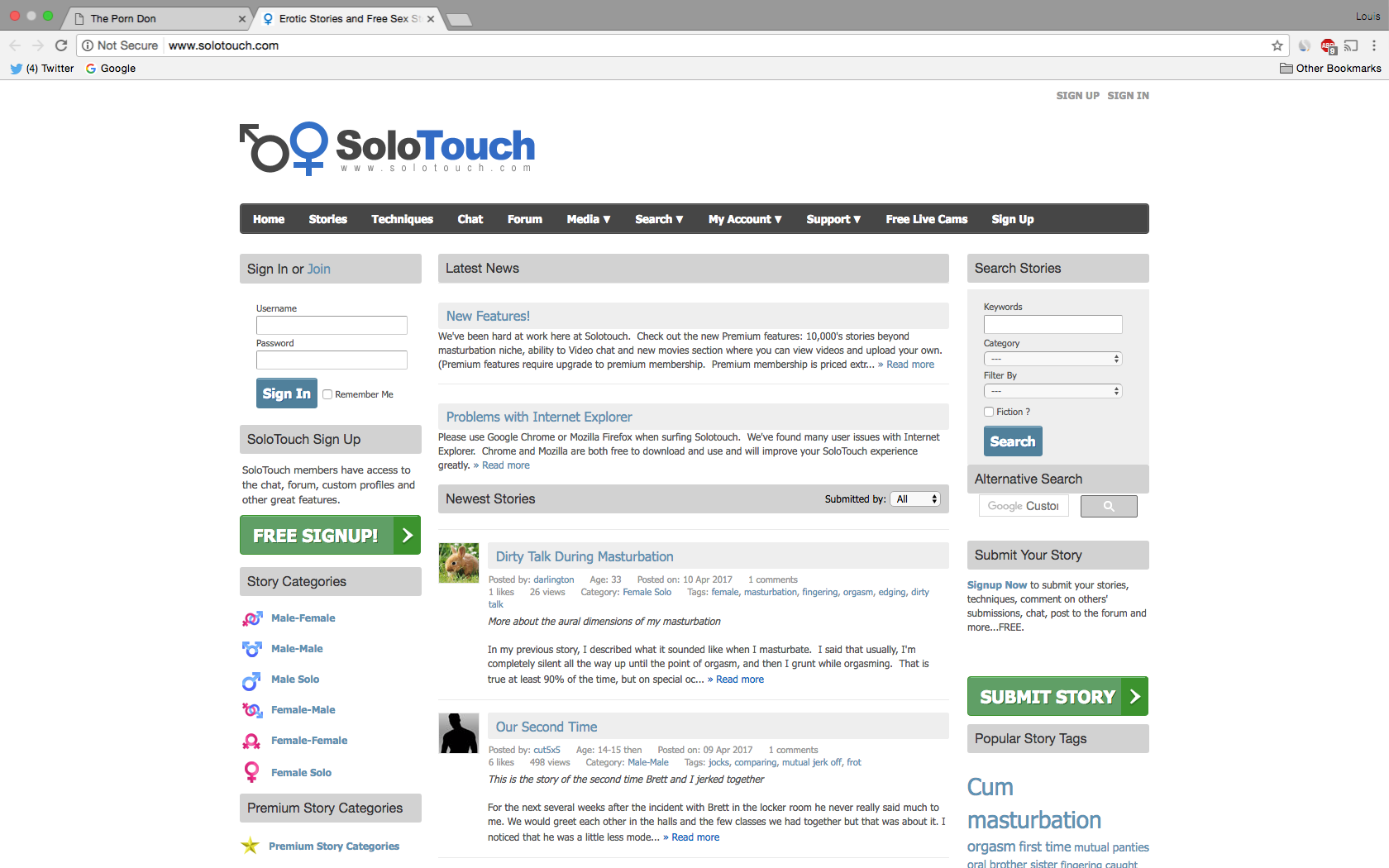1389x868 pixels.
Task: Click the browser back arrow
Action: pos(15,45)
